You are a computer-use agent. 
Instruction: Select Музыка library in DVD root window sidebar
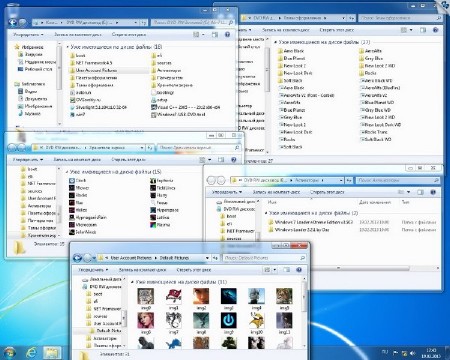[29, 114]
